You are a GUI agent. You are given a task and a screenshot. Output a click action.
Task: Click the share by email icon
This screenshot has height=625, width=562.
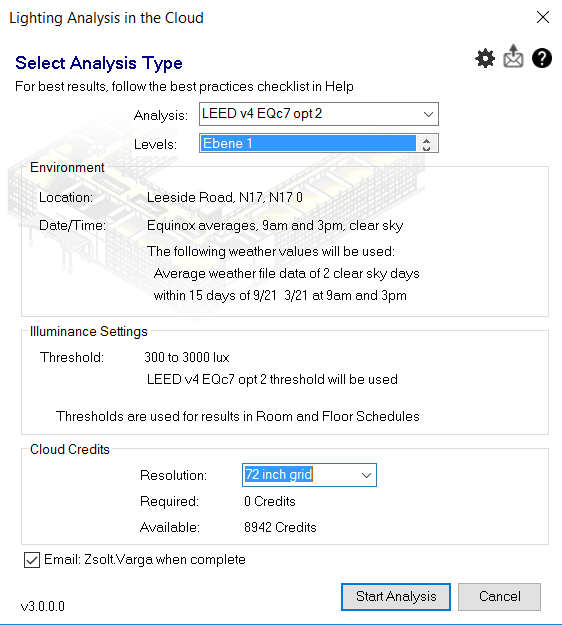point(513,57)
